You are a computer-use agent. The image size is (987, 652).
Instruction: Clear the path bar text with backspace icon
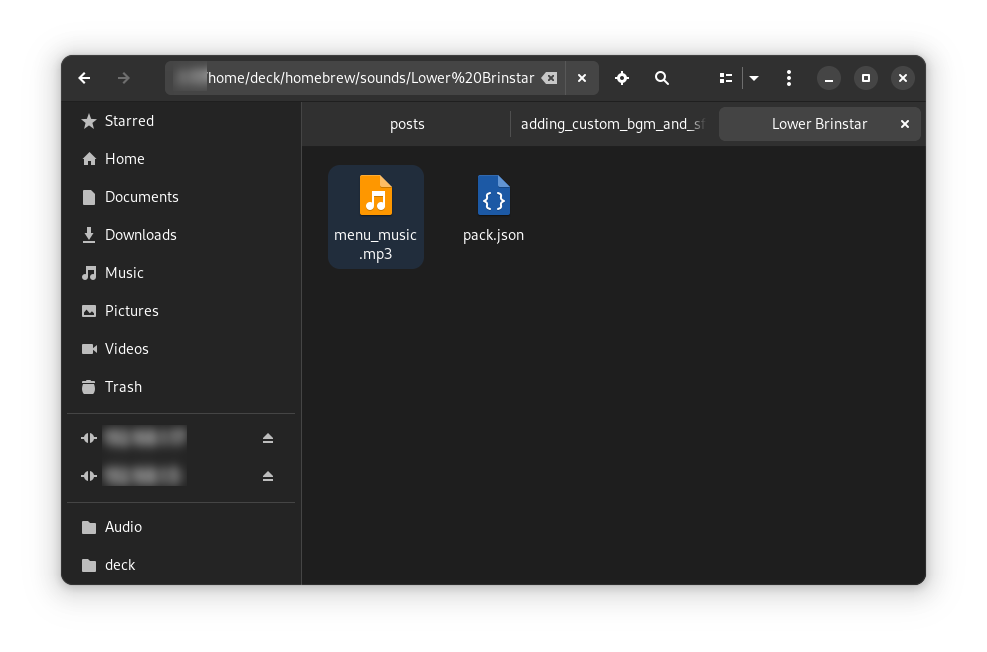pyautogui.click(x=550, y=78)
